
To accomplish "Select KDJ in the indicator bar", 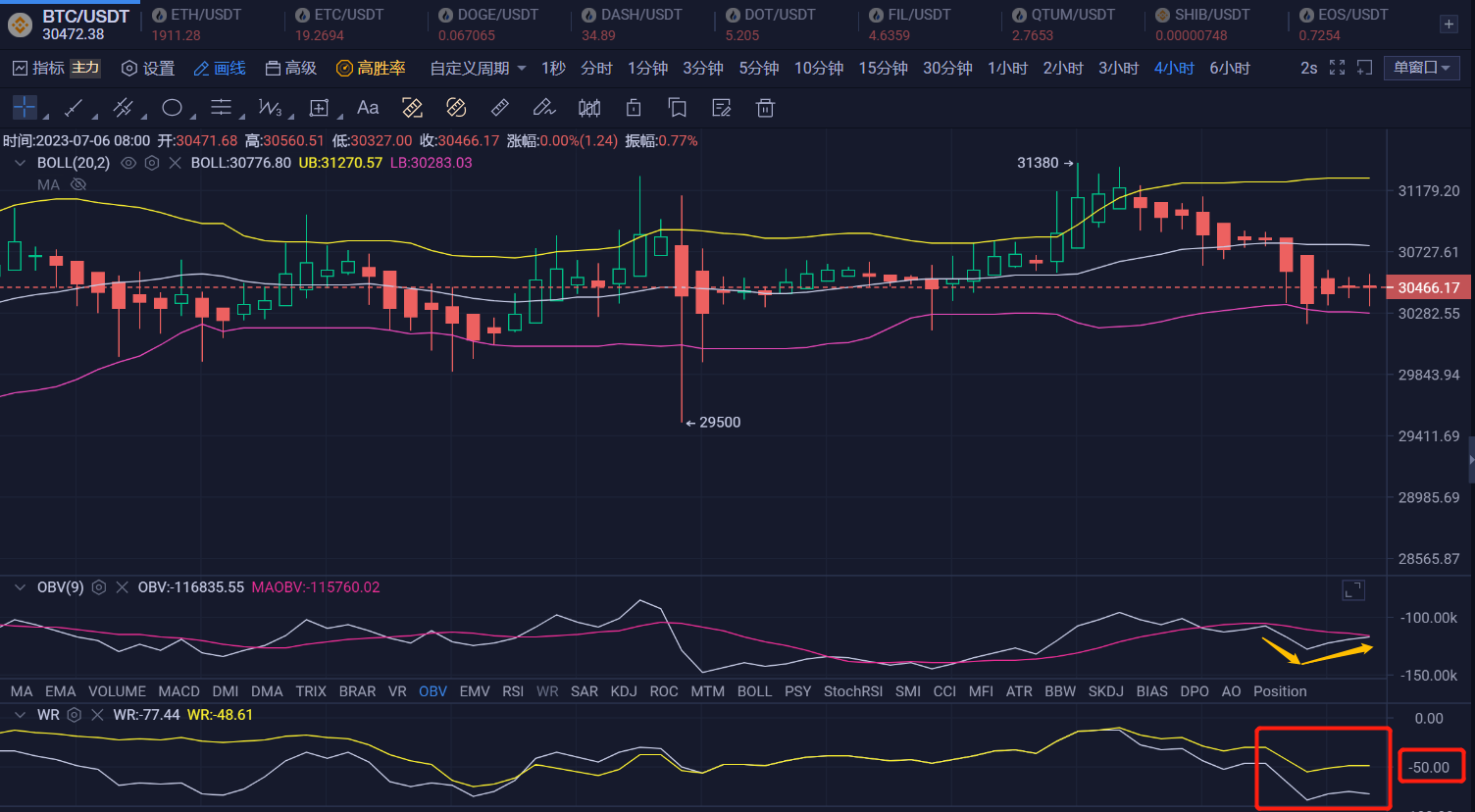I will click(624, 691).
